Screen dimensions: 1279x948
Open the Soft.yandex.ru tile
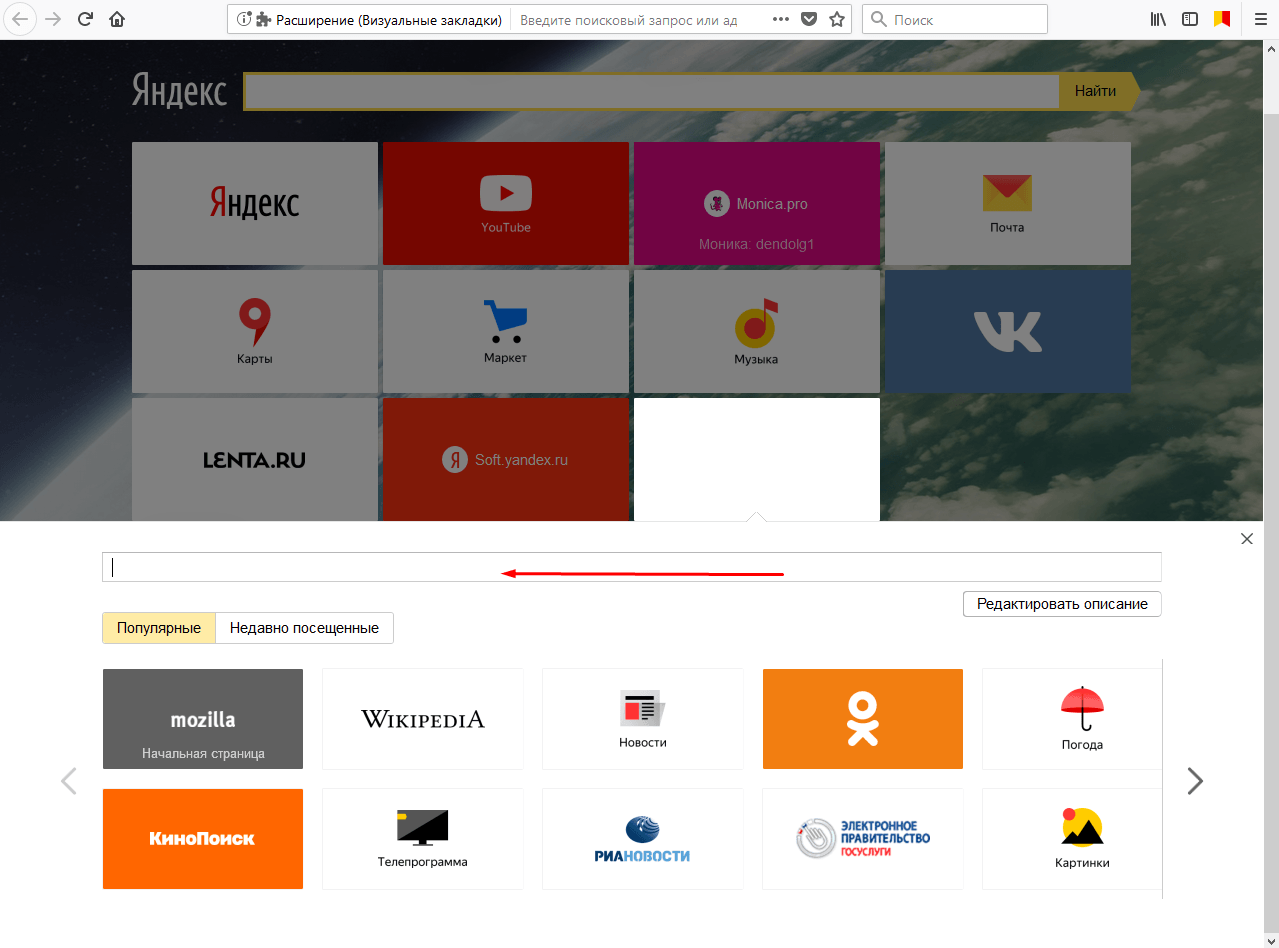(506, 459)
